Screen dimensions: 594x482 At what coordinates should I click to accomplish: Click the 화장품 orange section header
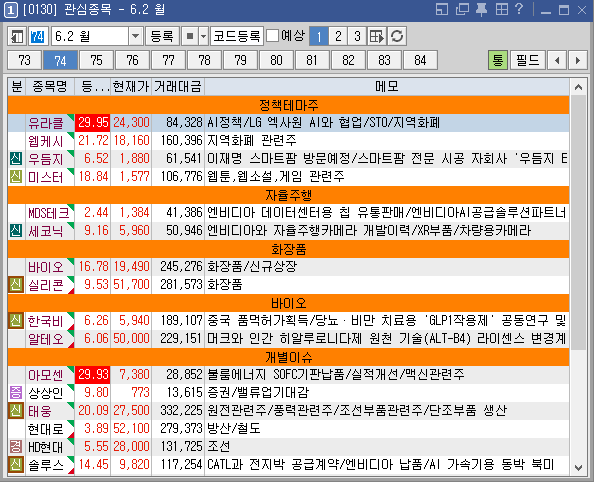click(x=288, y=249)
